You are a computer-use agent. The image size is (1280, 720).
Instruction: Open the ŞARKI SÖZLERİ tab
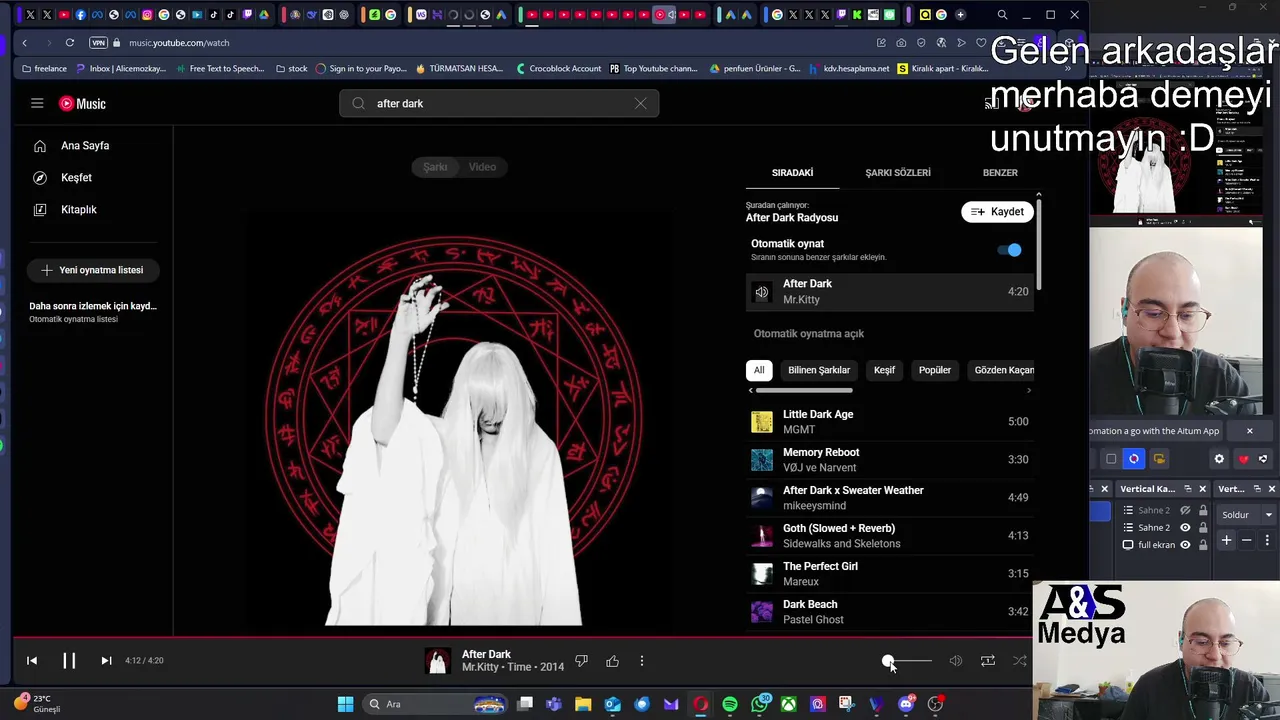(898, 173)
